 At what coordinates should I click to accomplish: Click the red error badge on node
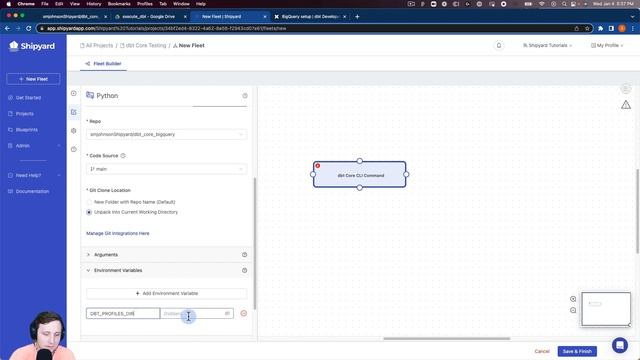pos(318,166)
